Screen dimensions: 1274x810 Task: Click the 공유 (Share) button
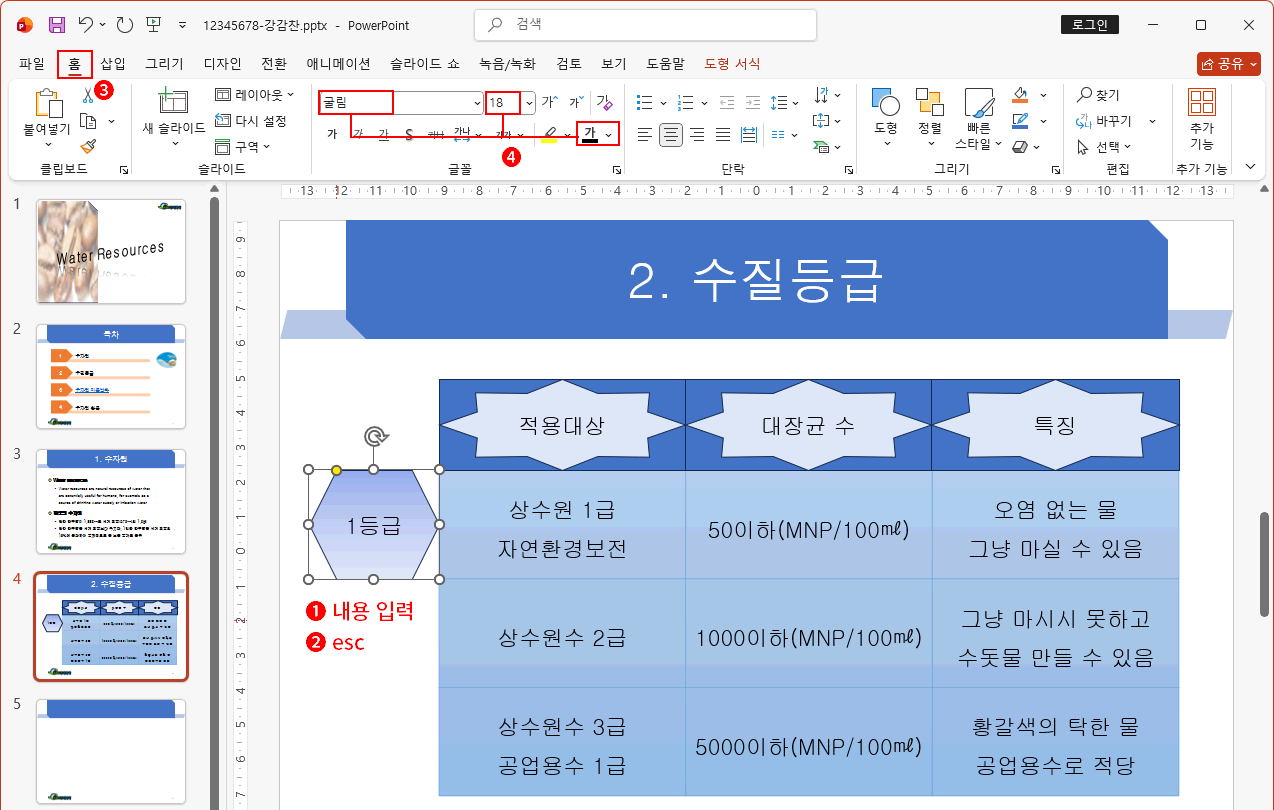click(x=1228, y=61)
